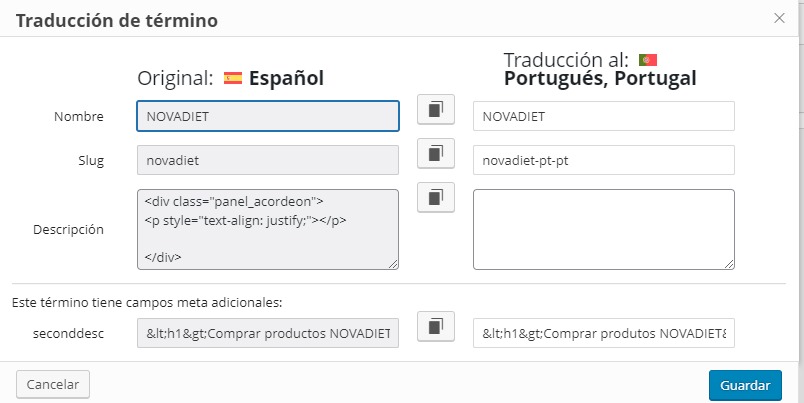
Task: Copy seconddesc original into the translation
Action: coord(435,327)
